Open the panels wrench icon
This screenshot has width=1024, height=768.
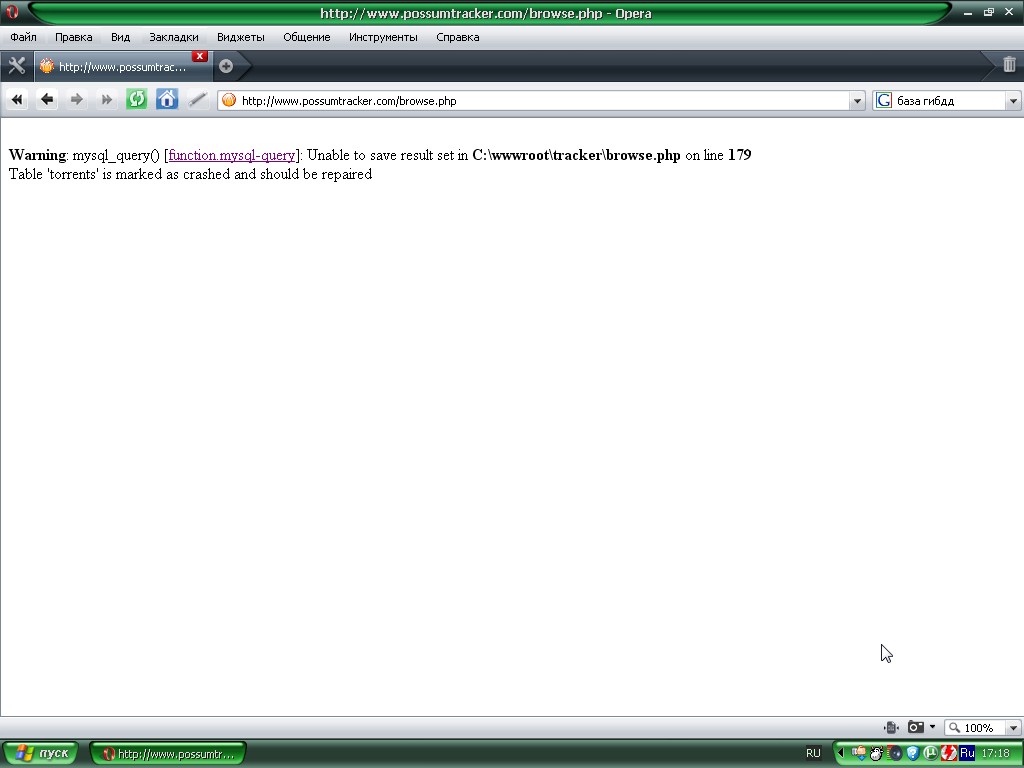tap(16, 66)
